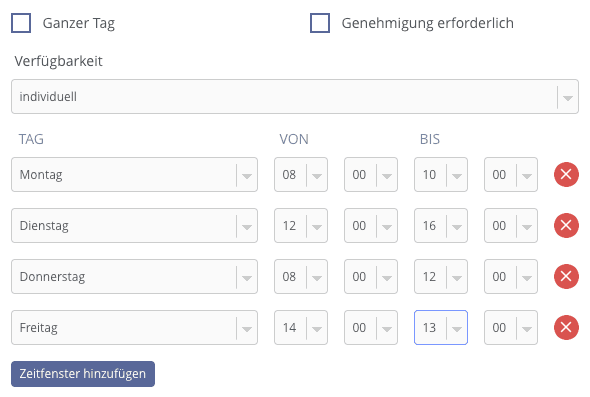The image size is (590, 397).
Task: Open Freitag end hour dropdown showing 13
Action: point(441,327)
